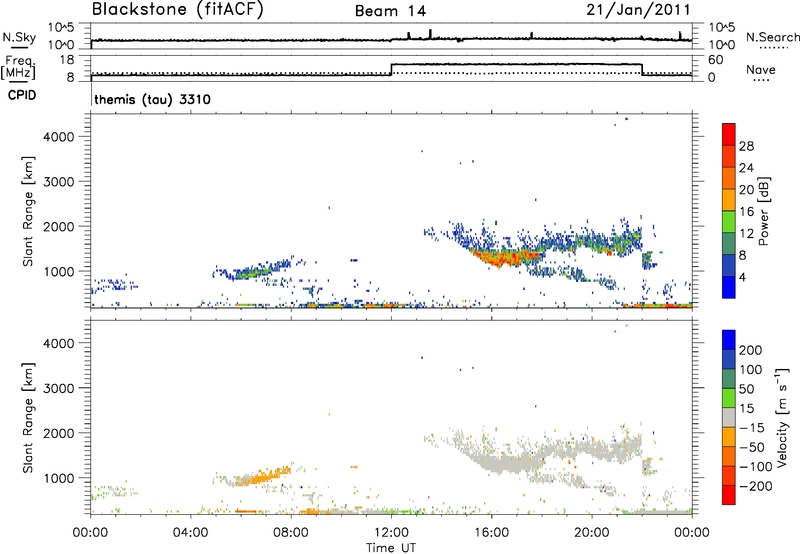Click the N.Search legend label
Screen dimensions: 800x554
tap(772, 37)
